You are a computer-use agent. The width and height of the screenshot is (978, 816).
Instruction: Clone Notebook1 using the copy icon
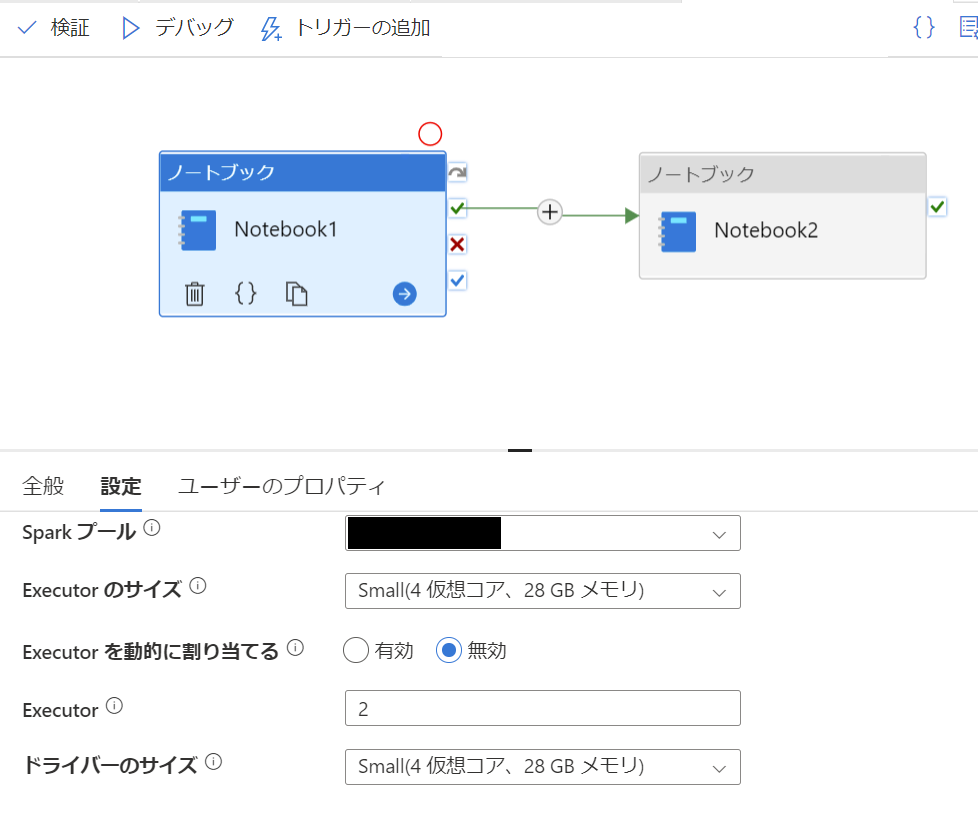[296, 293]
